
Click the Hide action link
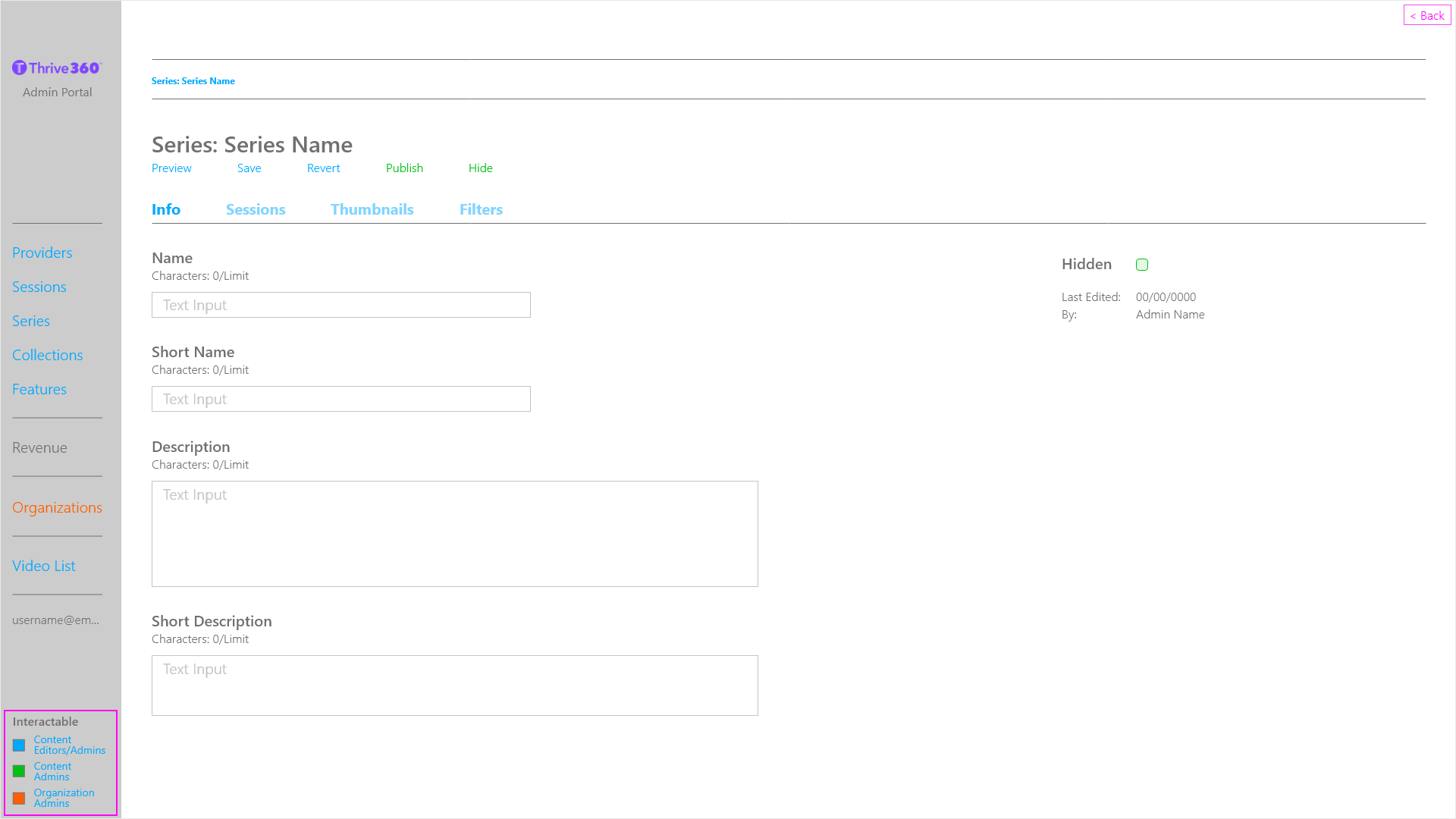coord(480,168)
